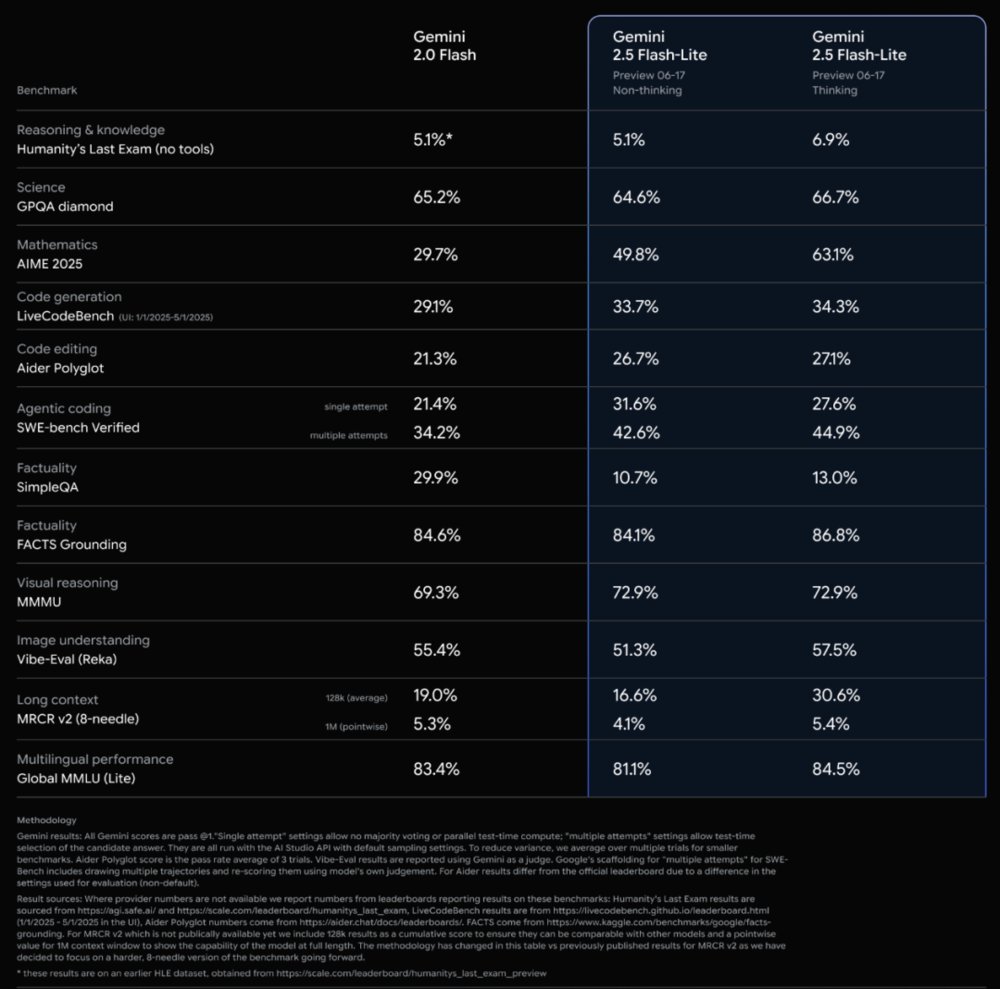Screen dimensions: 1000x989
Task: Click the 63.1% AIME Thinking score
Action: [x=833, y=254]
